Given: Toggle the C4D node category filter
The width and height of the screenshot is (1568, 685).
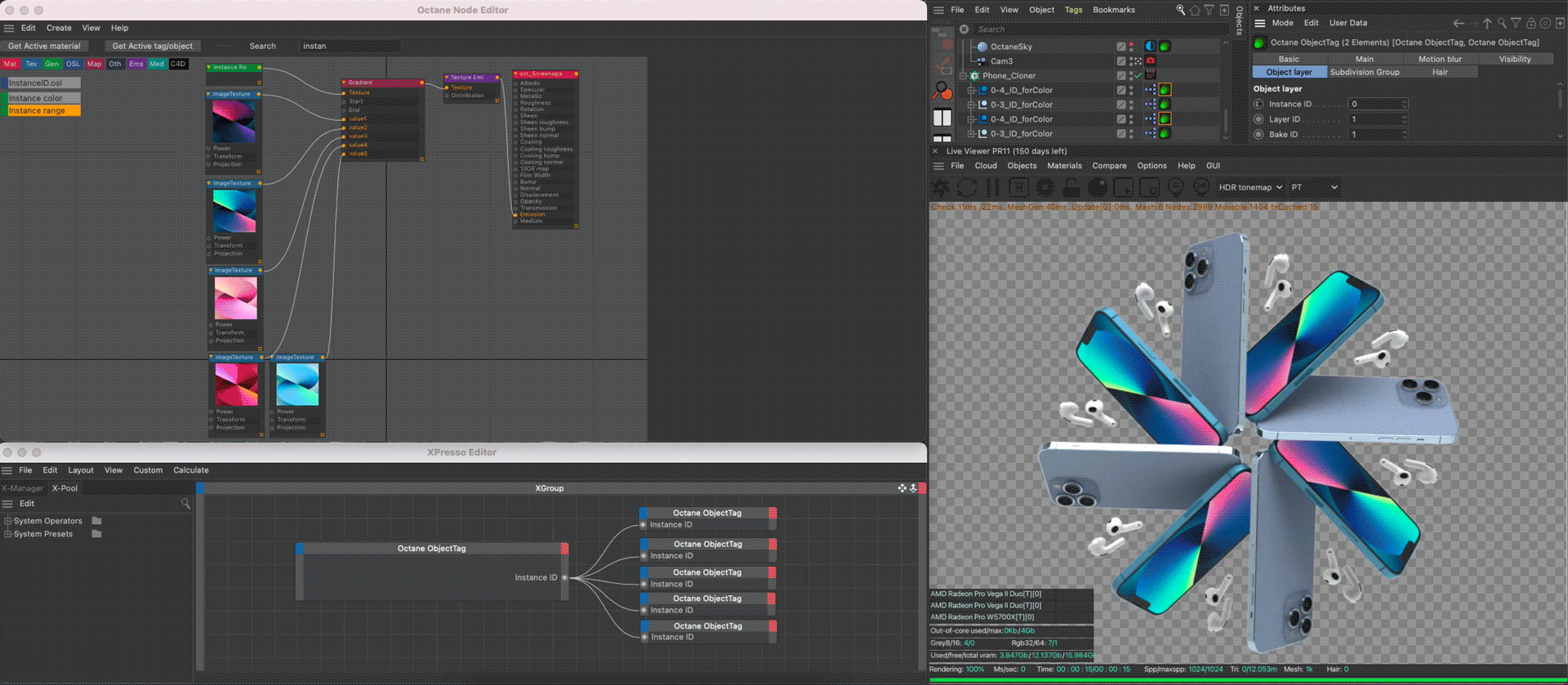Looking at the screenshot, I should point(179,64).
